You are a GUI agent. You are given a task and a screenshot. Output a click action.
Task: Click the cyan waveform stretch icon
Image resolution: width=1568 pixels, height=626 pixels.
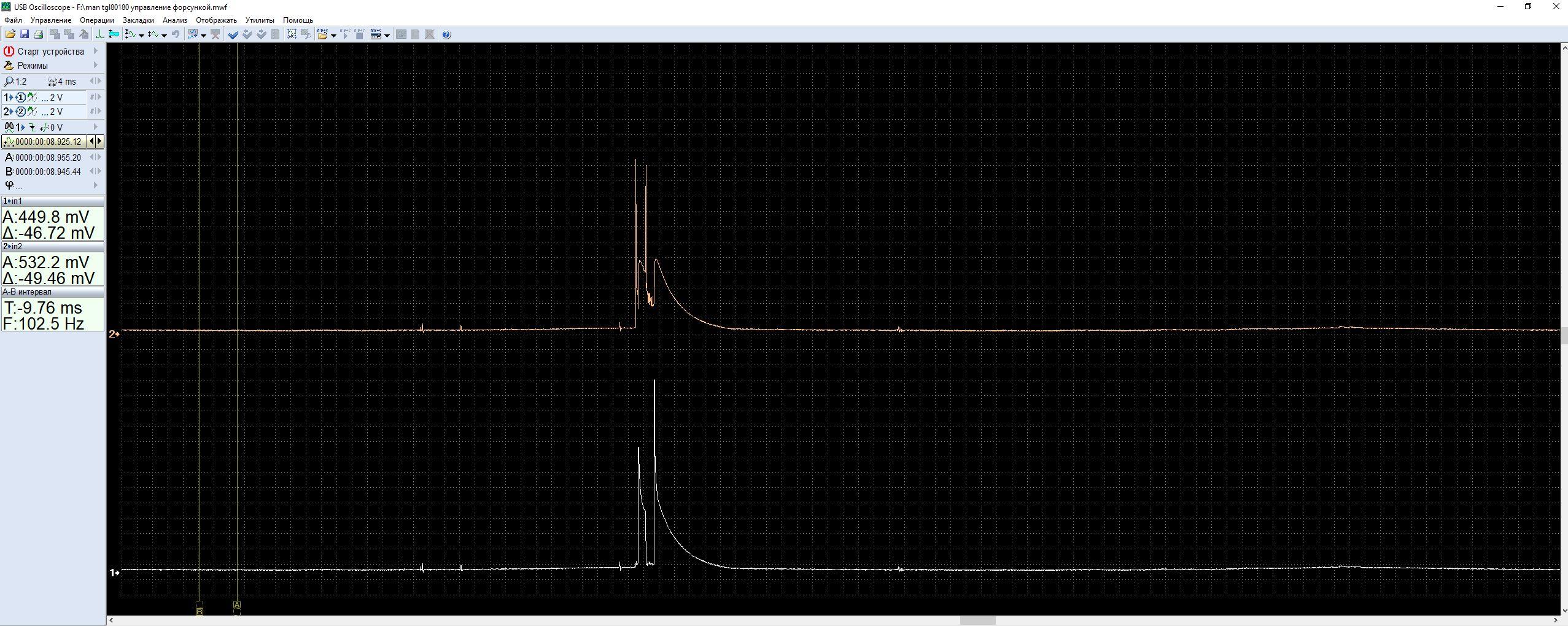coord(114,34)
